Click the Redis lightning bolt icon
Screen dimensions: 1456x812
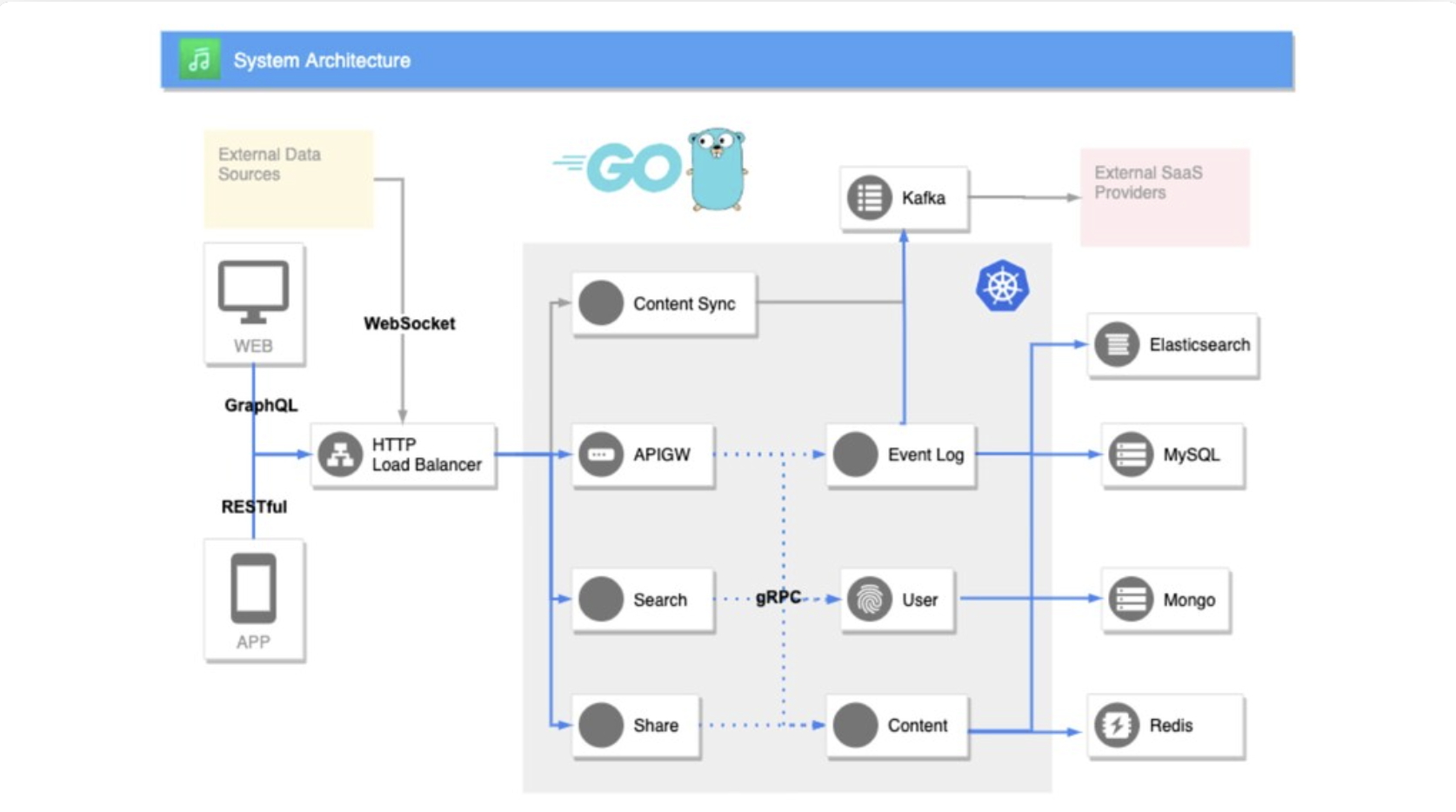tap(1117, 725)
